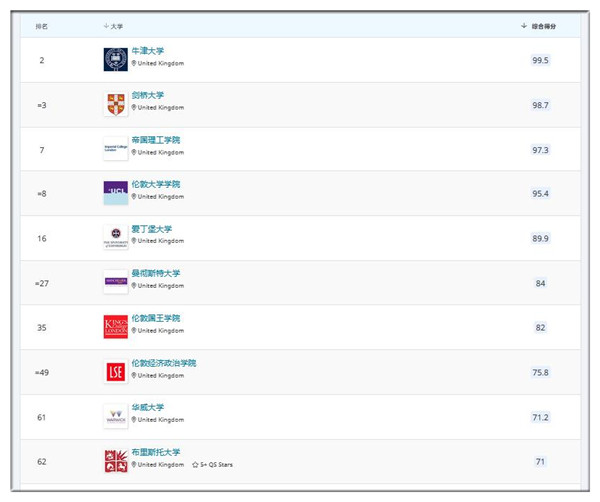
Task: Open the 布里斯托大学 link
Action: pos(156,452)
